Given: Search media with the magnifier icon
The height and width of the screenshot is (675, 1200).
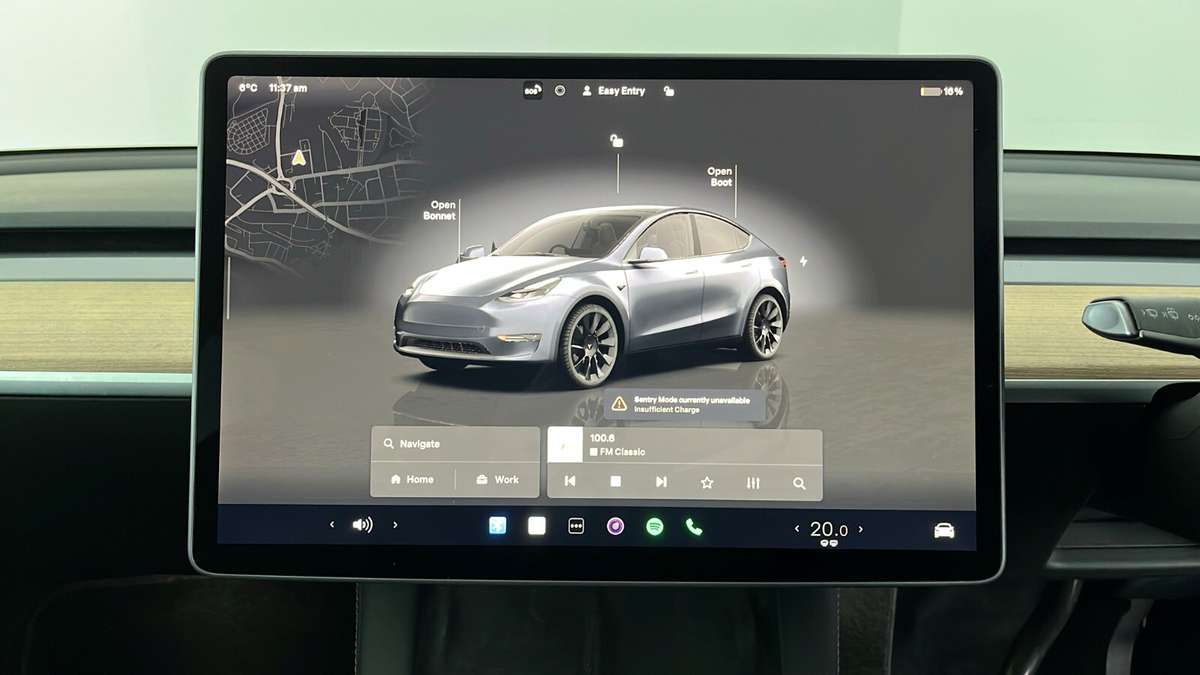Looking at the screenshot, I should [799, 483].
